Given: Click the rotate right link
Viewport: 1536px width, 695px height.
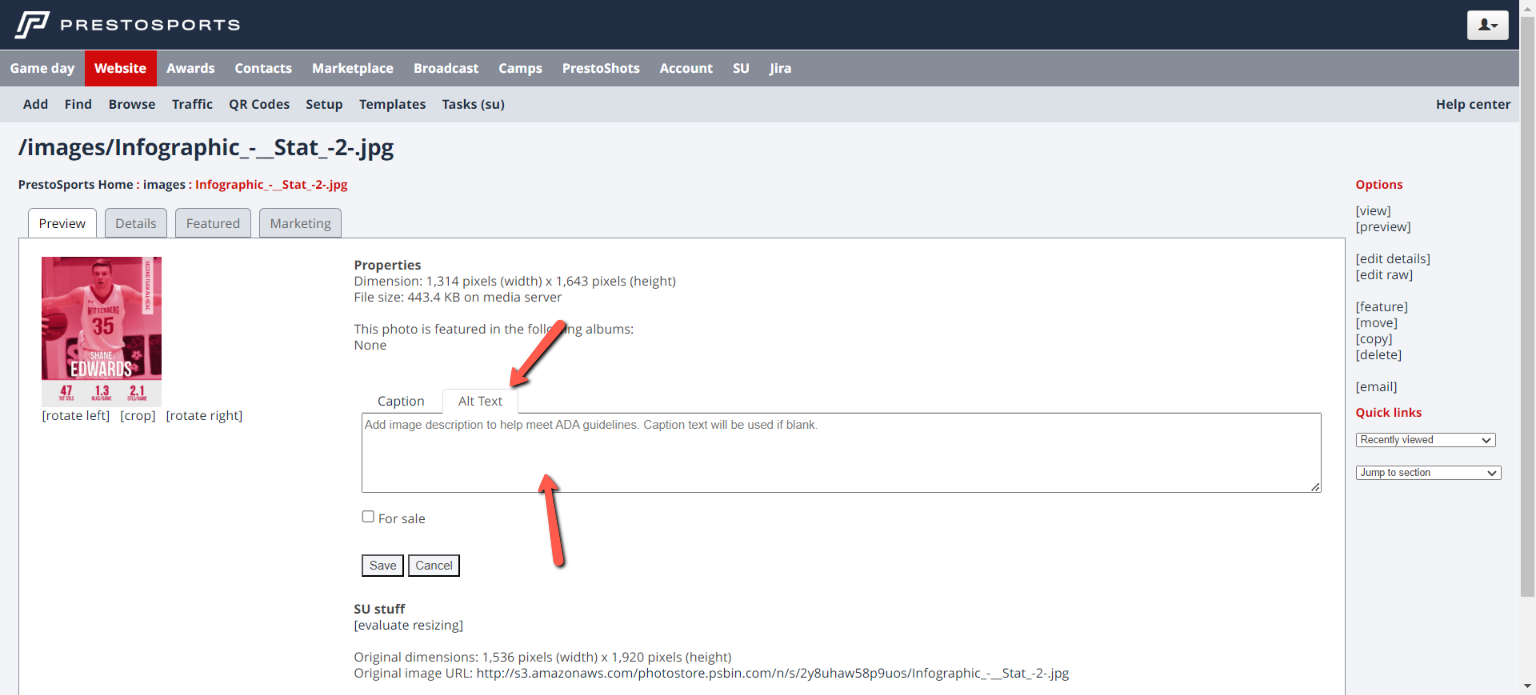Looking at the screenshot, I should click(204, 416).
